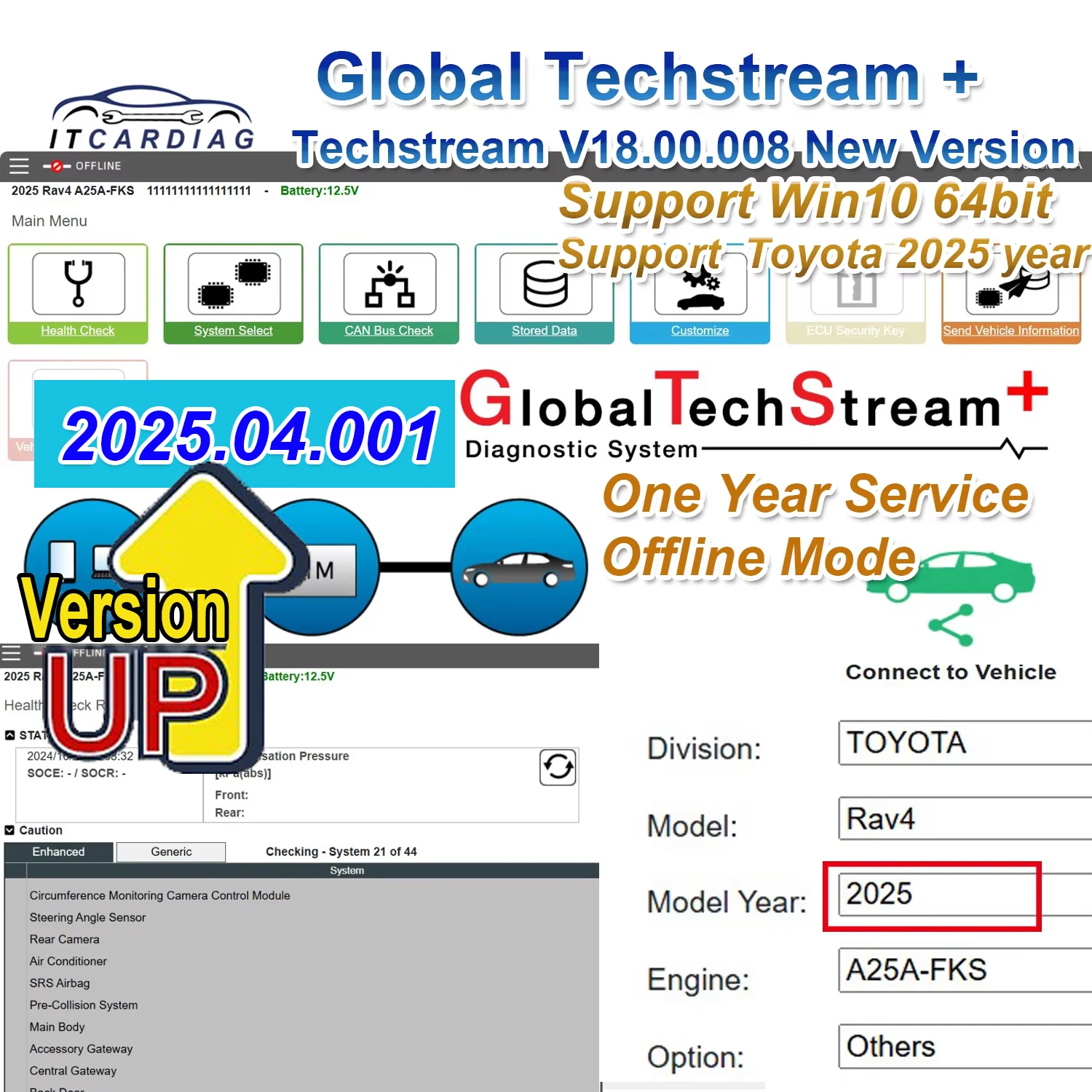Viewport: 1092px width, 1092px height.
Task: Collapse the Caution section
Action: click(x=9, y=830)
